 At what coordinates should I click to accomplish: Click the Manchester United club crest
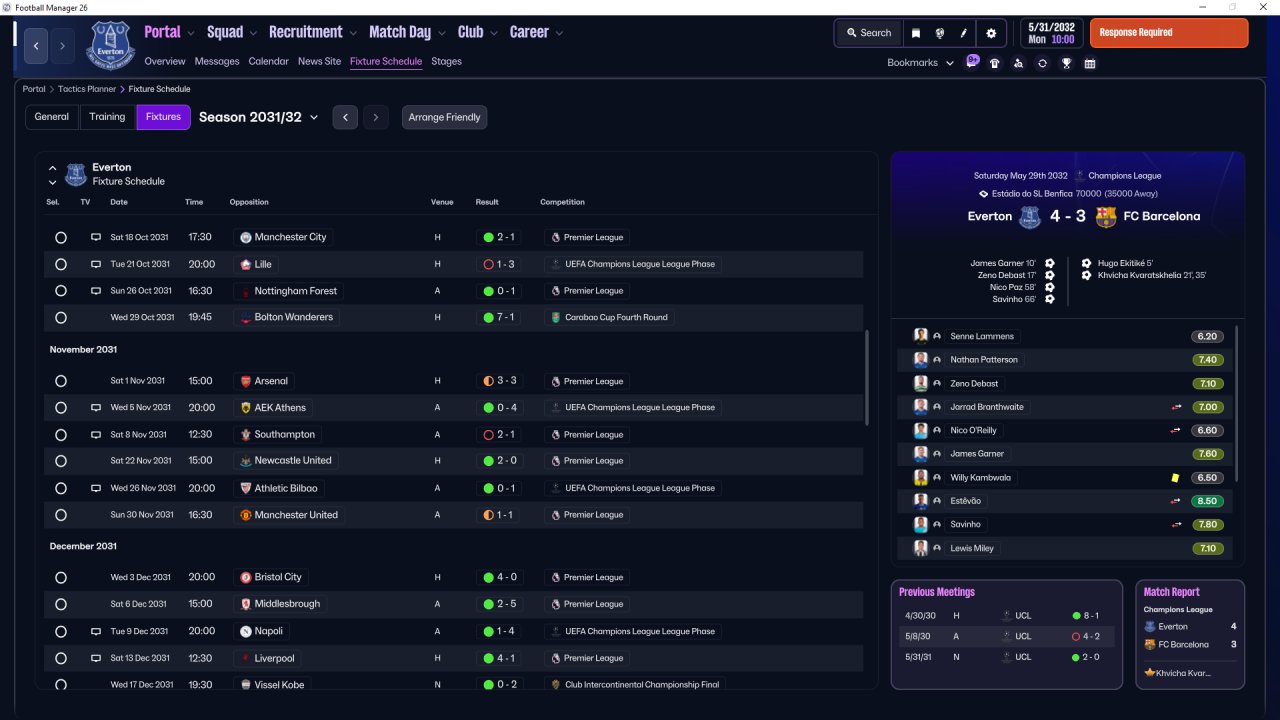pyautogui.click(x=246, y=515)
